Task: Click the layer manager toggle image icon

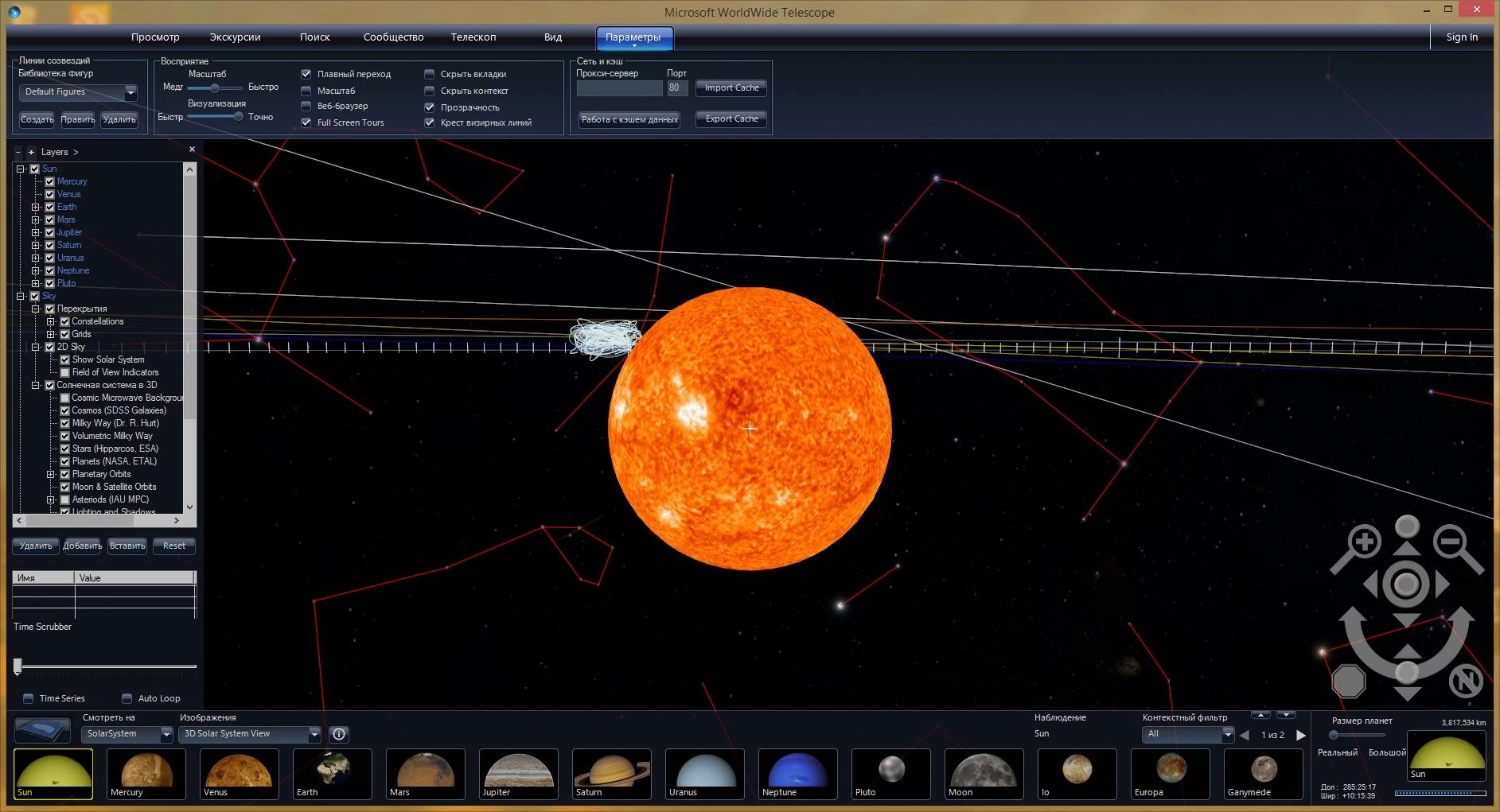Action: pyautogui.click(x=42, y=730)
